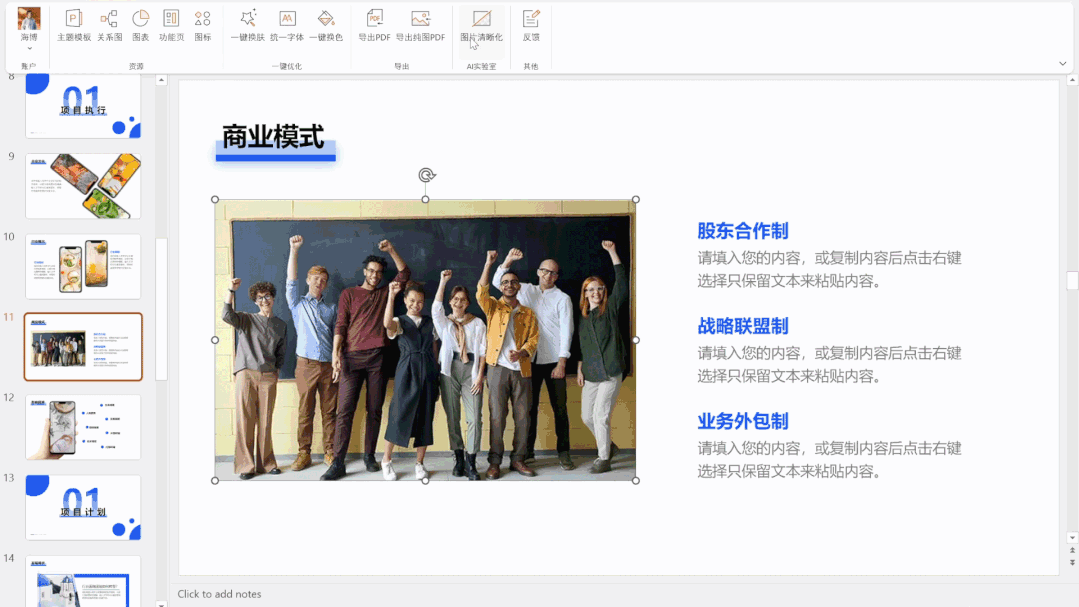
Task: Export presentation with 导出PDF
Action: click(374, 25)
